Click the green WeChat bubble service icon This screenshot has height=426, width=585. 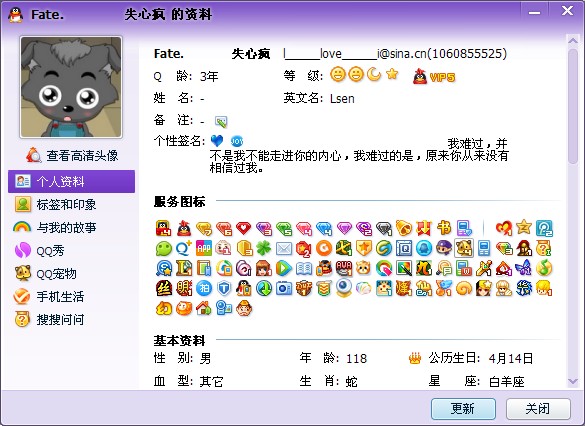164,248
